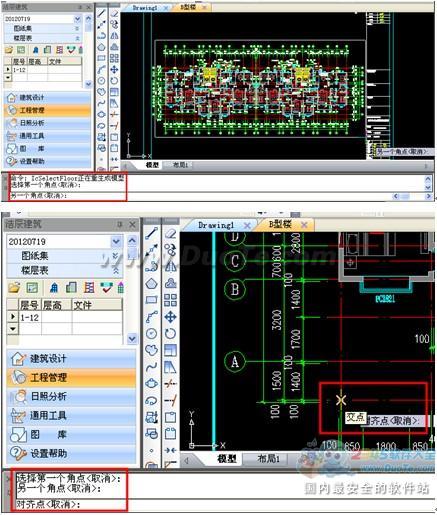Select Revision cloud tool in lower screenshot
437x515 pixels.
coord(152,350)
